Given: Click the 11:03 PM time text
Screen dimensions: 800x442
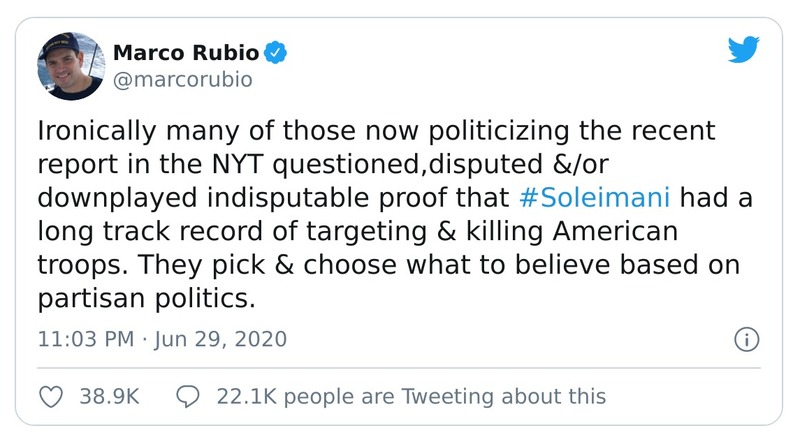Looking at the screenshot, I should click(x=85, y=339).
